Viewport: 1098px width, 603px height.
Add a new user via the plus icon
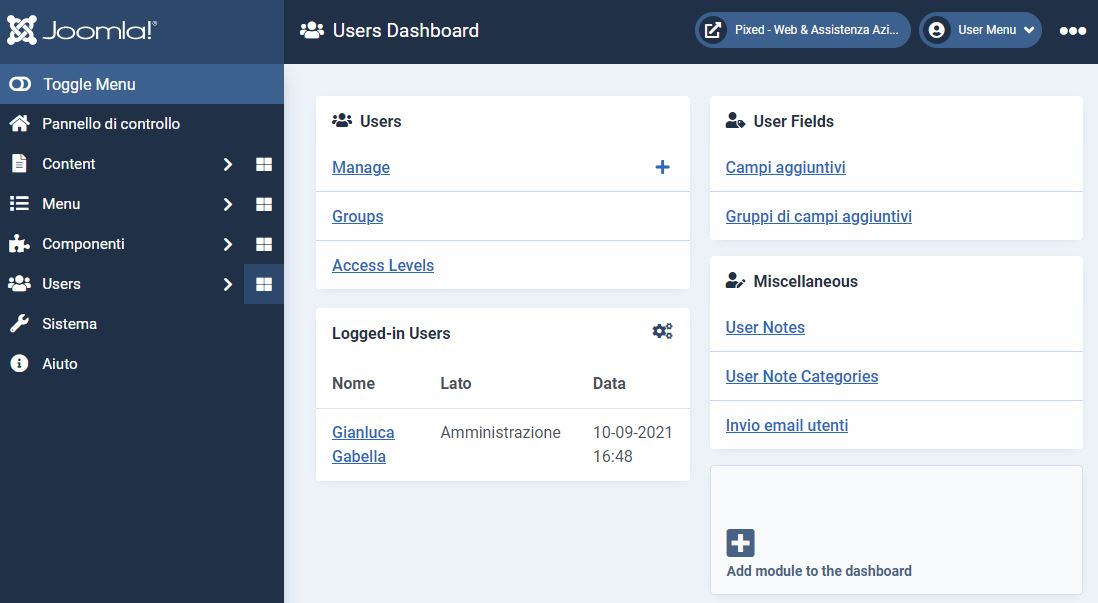coord(662,167)
